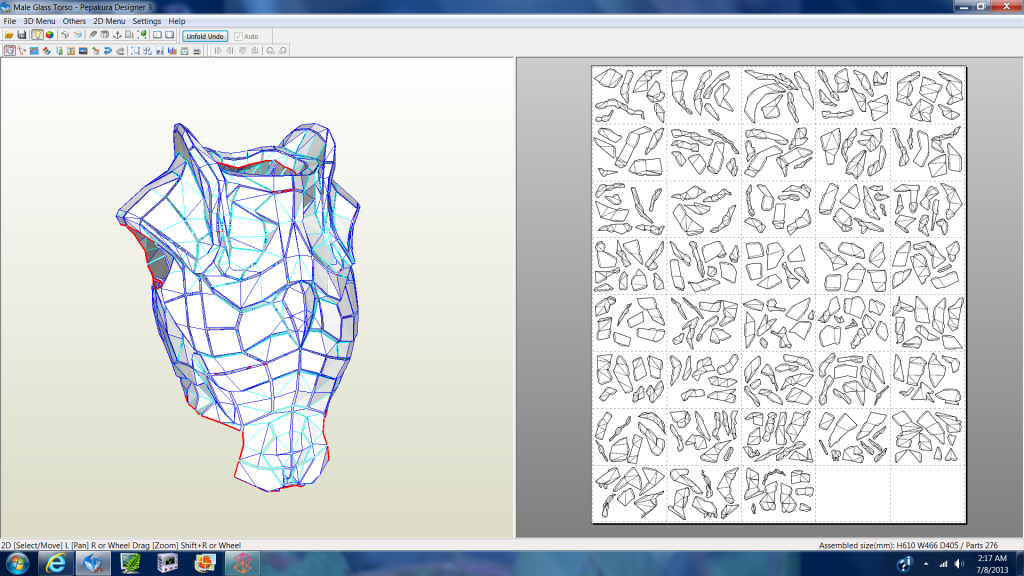Click the grey back arrow undo icon
The width and height of the screenshot is (1024, 576).
[x=120, y=50]
